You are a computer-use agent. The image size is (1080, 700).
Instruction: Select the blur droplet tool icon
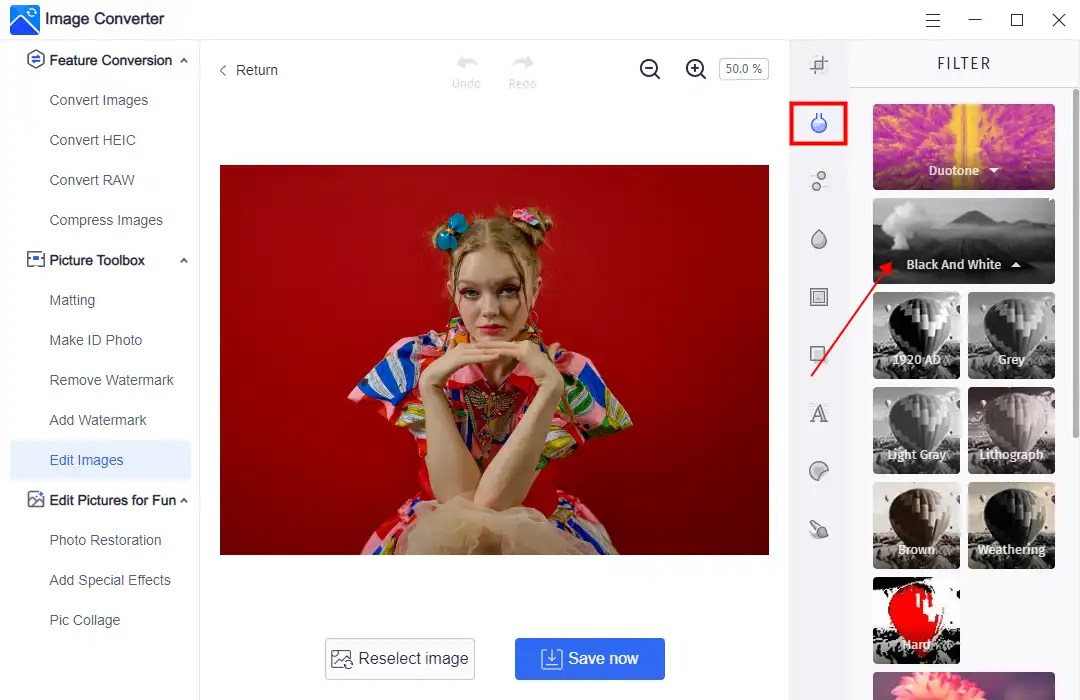(818, 239)
